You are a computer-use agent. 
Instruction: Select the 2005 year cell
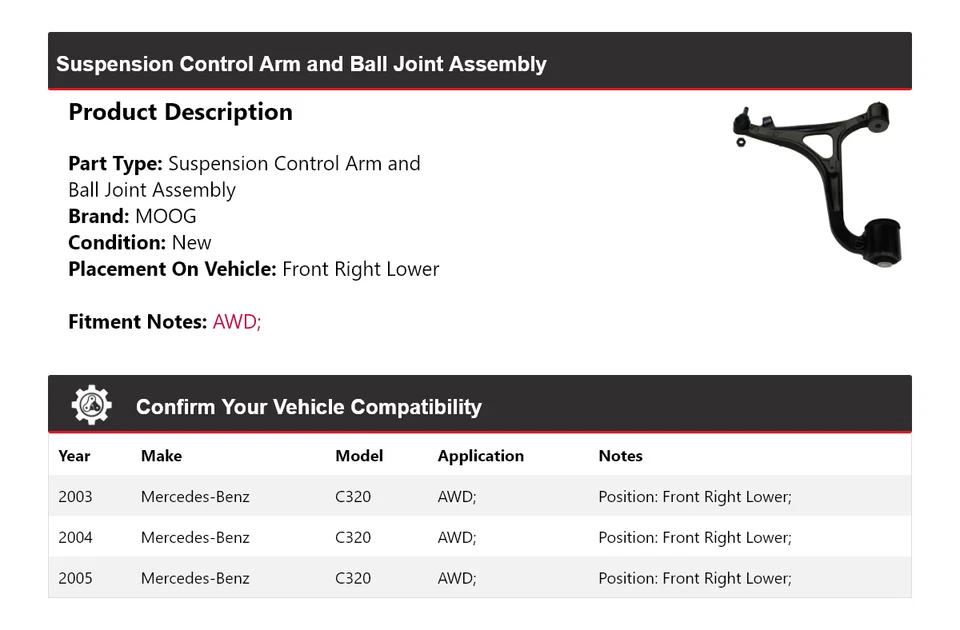point(75,578)
